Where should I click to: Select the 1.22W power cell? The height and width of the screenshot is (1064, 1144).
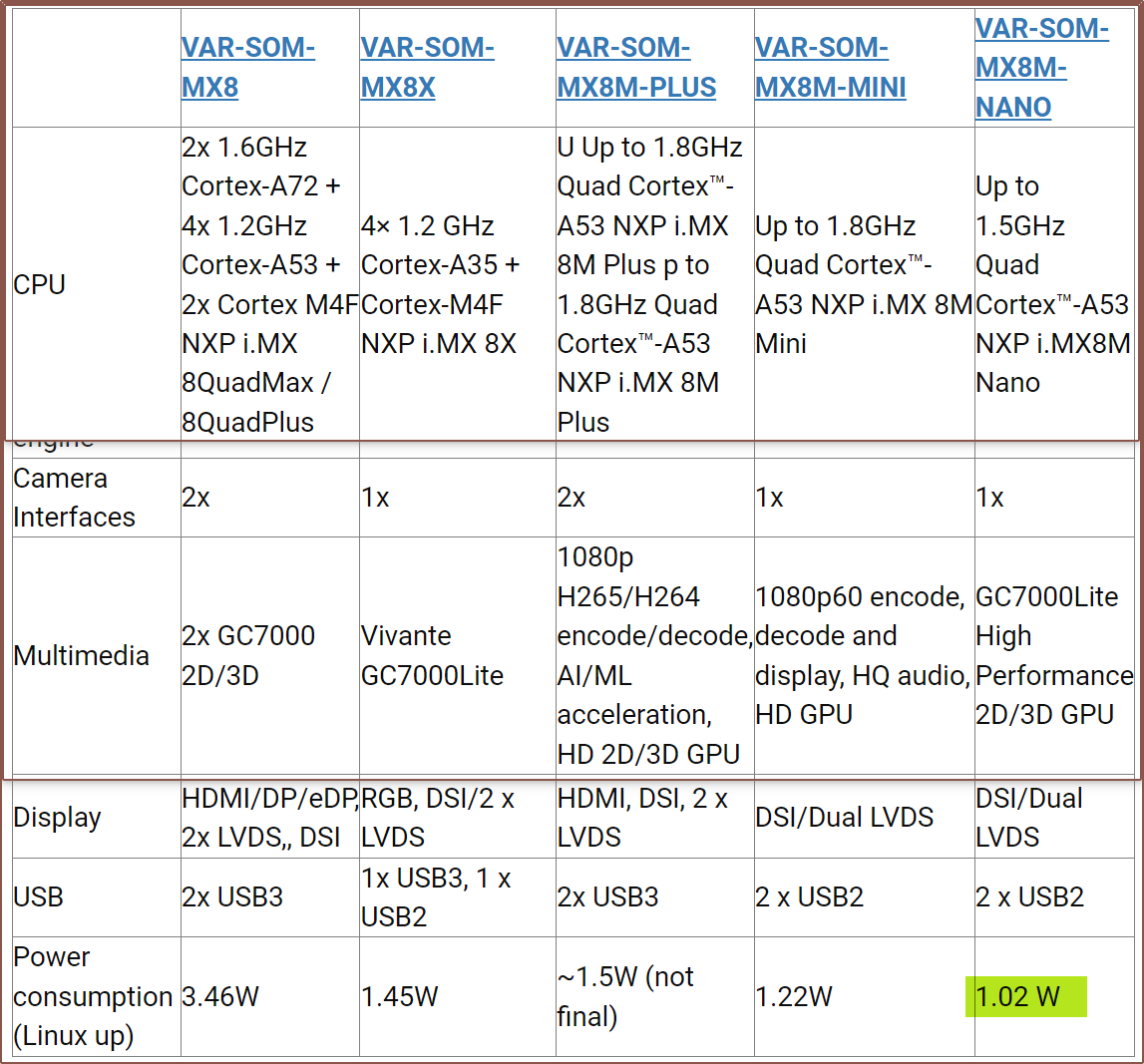pyautogui.click(x=794, y=996)
